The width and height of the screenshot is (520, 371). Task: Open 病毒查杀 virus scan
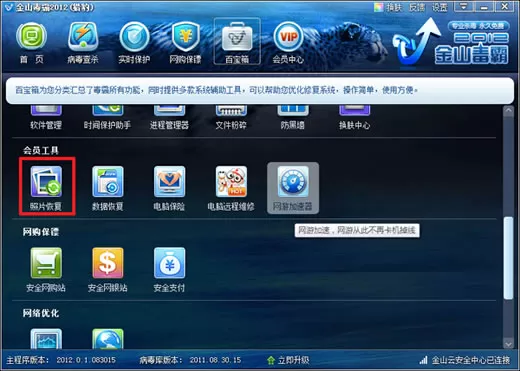point(83,43)
